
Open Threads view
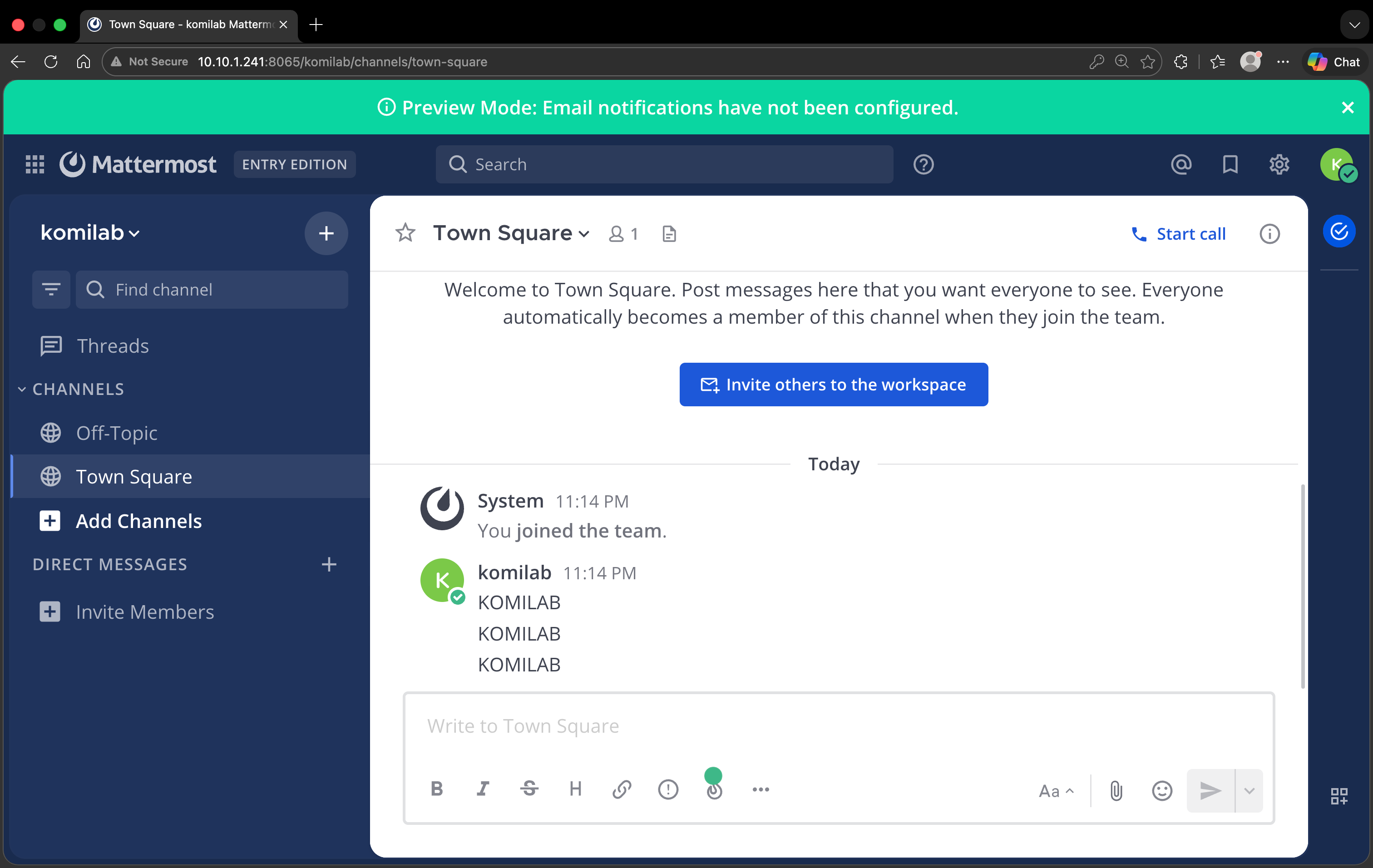(190, 346)
